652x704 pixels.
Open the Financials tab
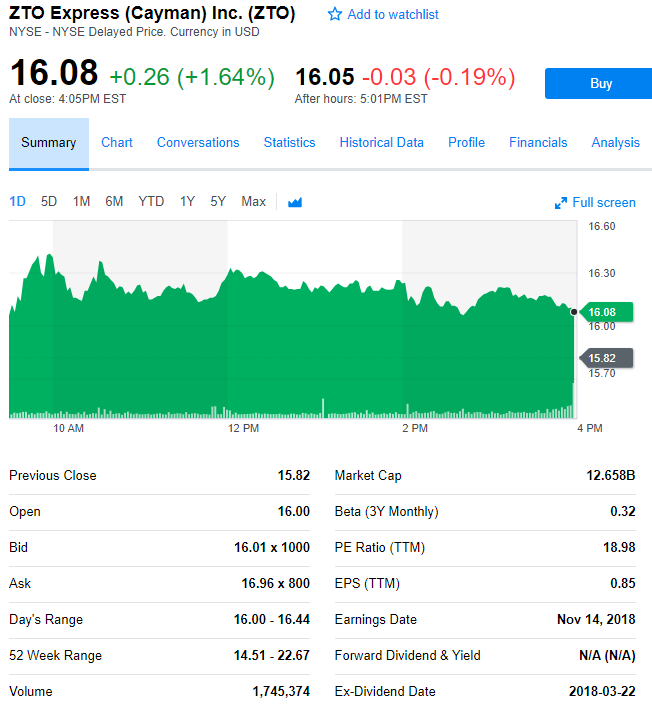tap(538, 143)
